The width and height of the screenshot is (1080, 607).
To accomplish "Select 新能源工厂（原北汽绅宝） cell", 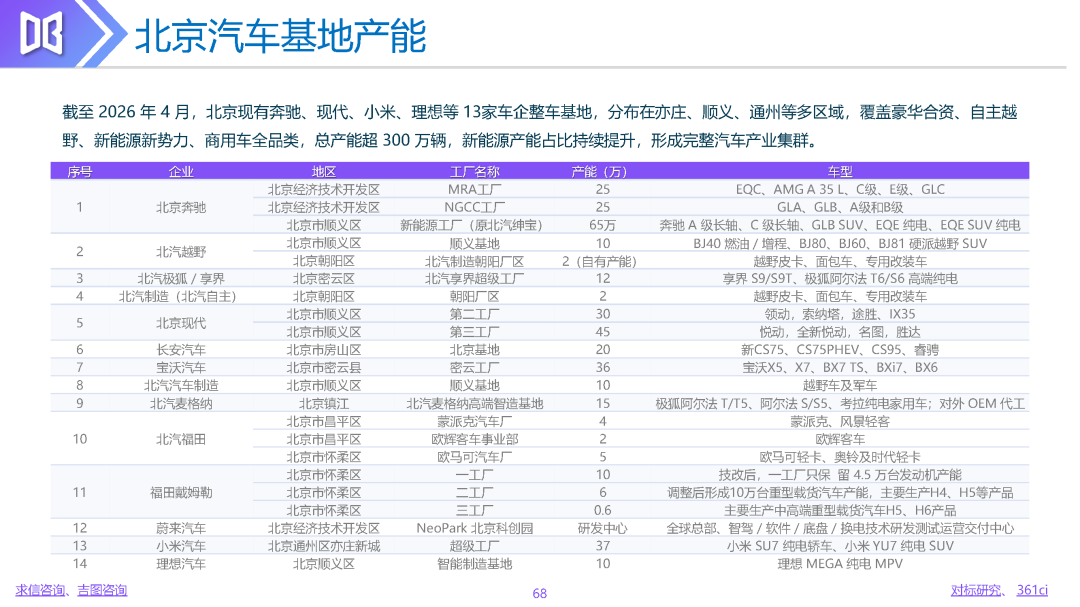I will point(475,225).
